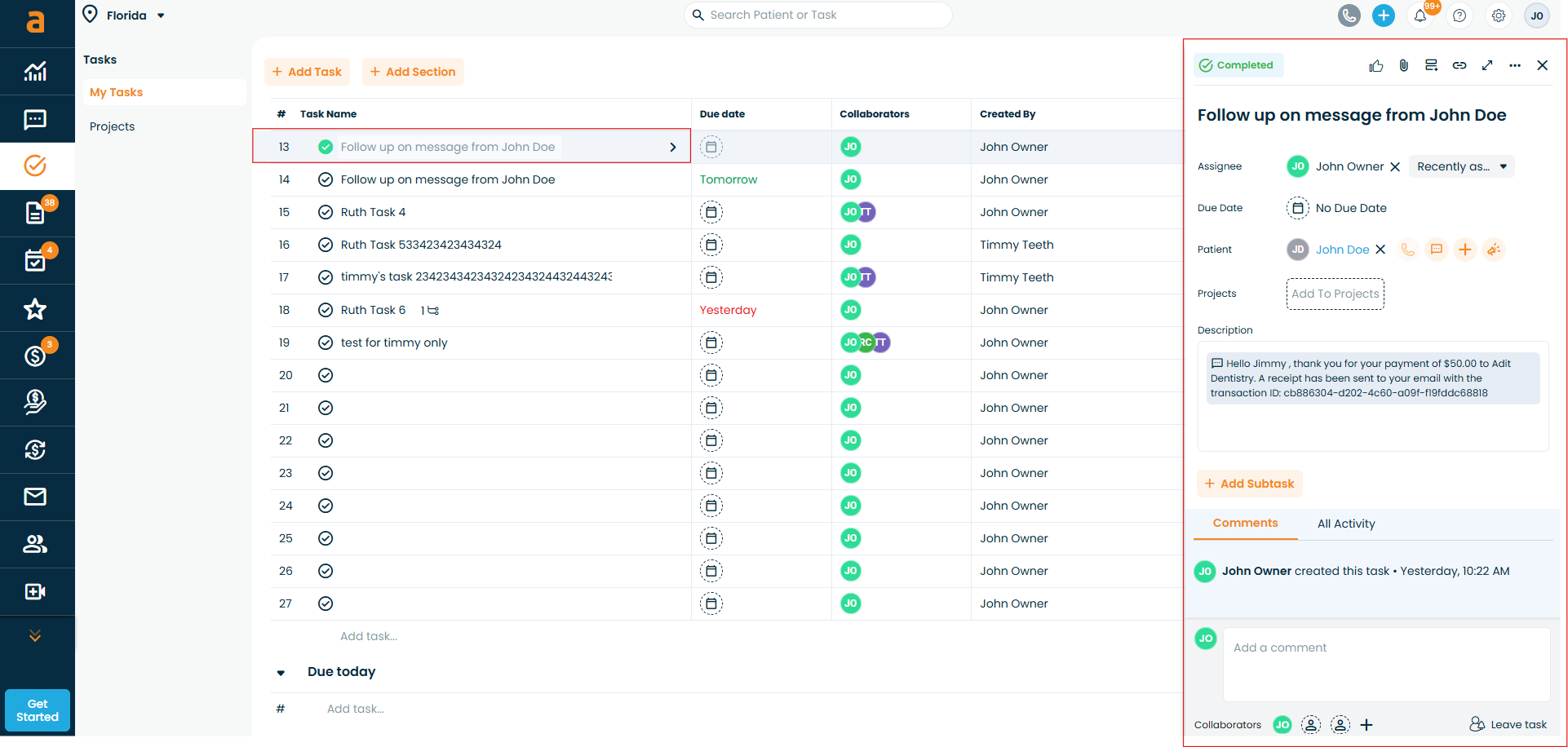Image resolution: width=1568 pixels, height=747 pixels.
Task: Click the Add Subtask button
Action: pos(1249,484)
